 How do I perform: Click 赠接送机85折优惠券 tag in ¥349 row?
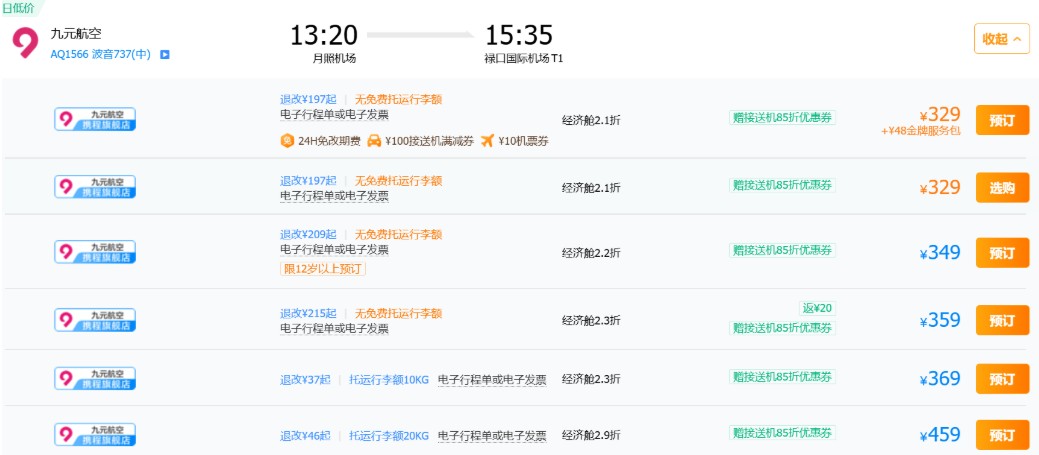click(x=783, y=250)
